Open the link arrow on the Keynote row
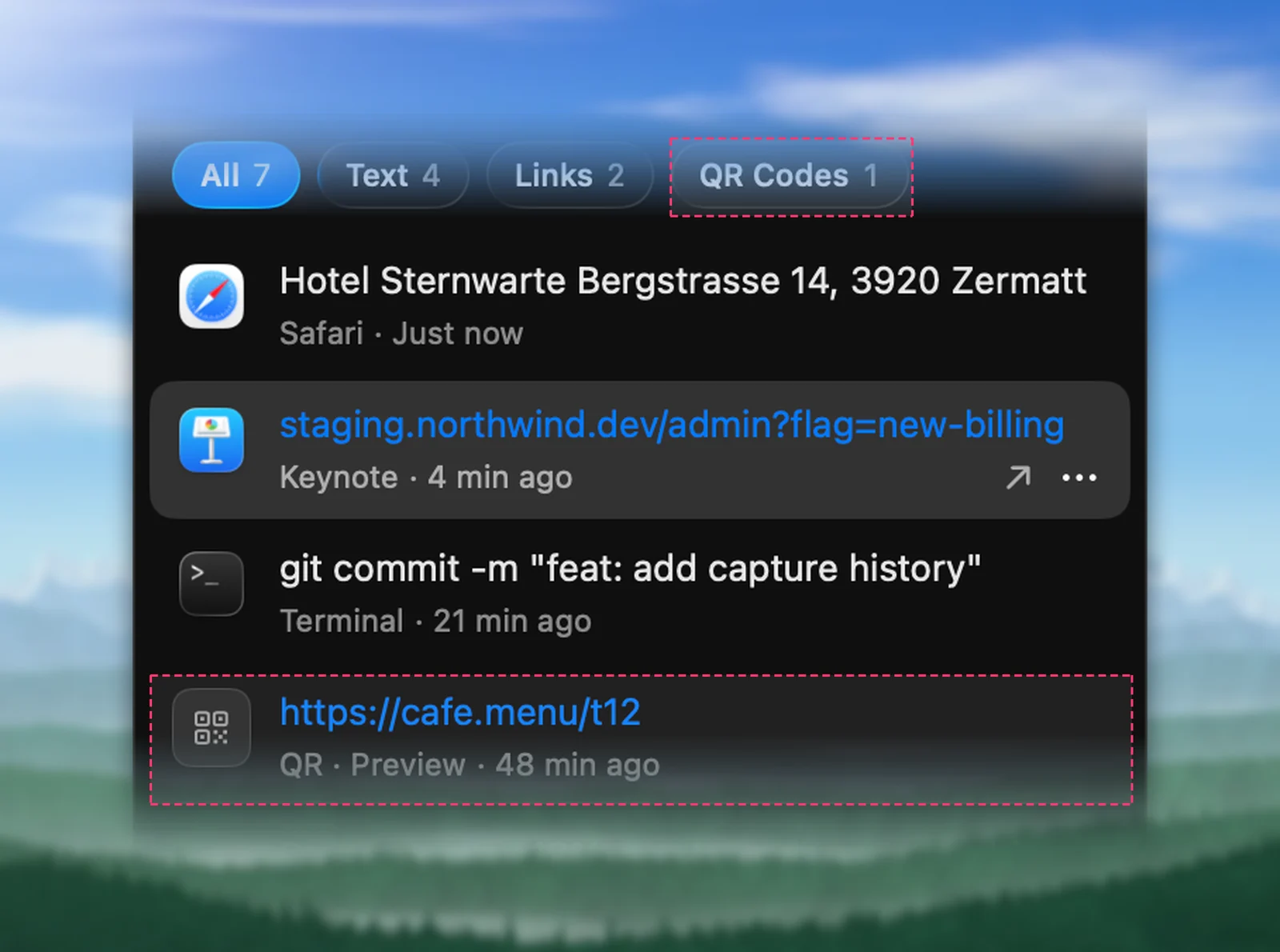This screenshot has height=952, width=1280. (1018, 478)
